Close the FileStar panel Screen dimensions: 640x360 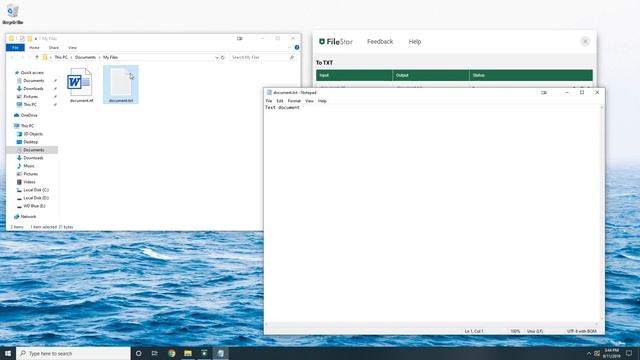585,41
